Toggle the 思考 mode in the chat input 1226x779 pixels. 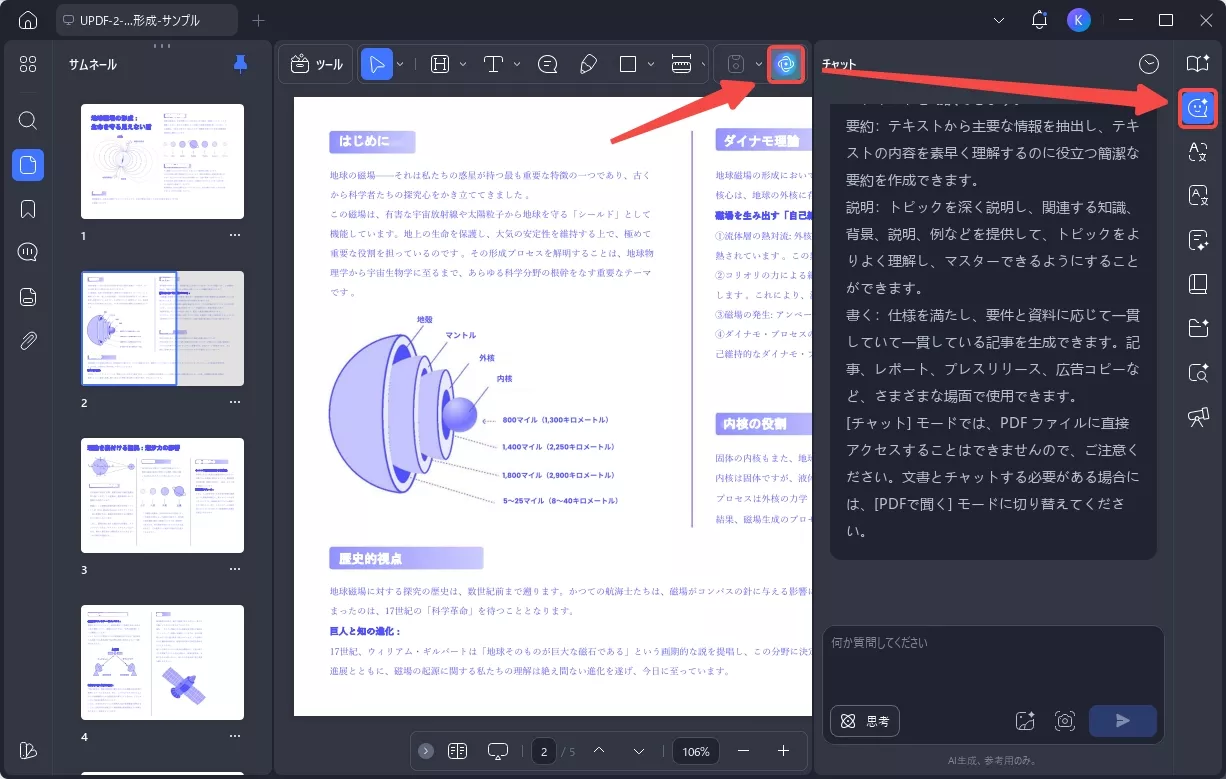[x=864, y=720]
